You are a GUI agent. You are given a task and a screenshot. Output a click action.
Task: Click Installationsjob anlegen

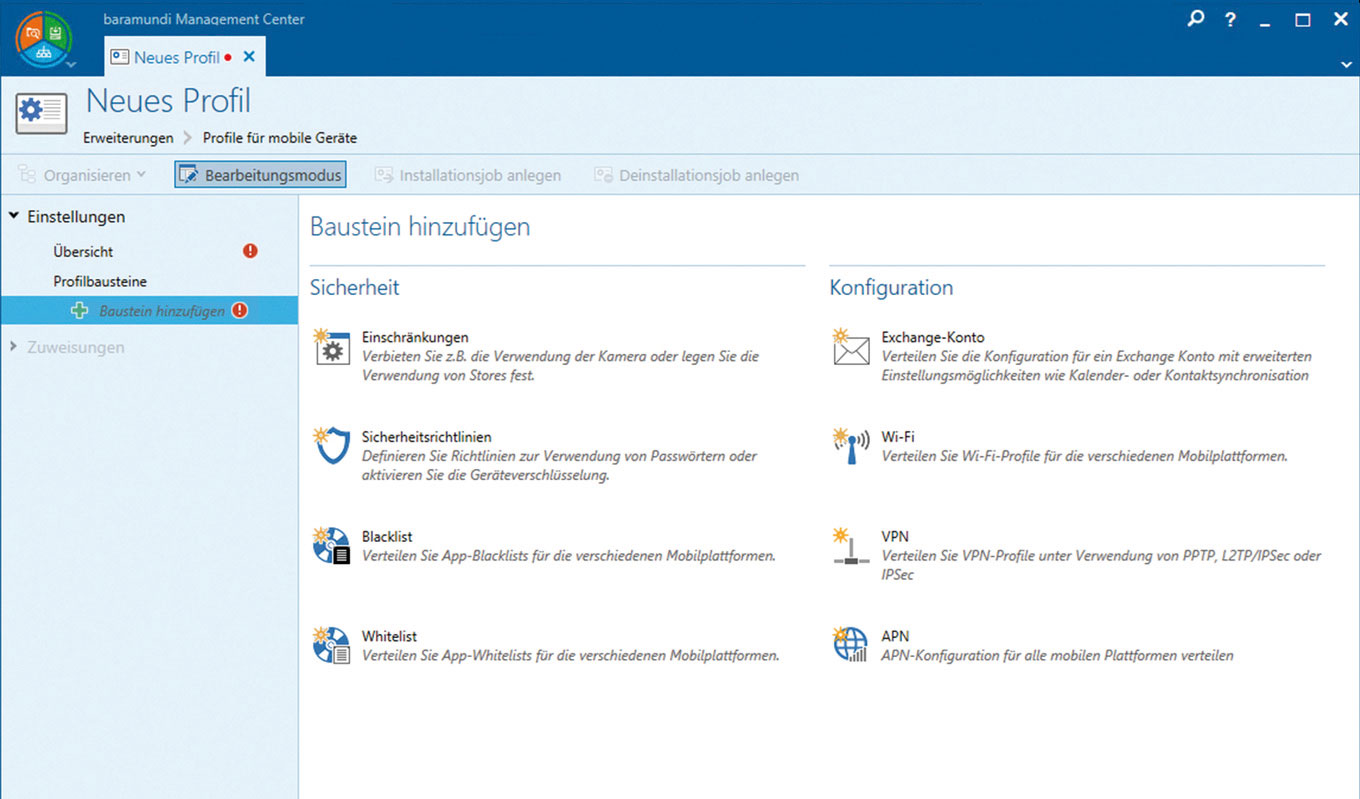click(468, 175)
